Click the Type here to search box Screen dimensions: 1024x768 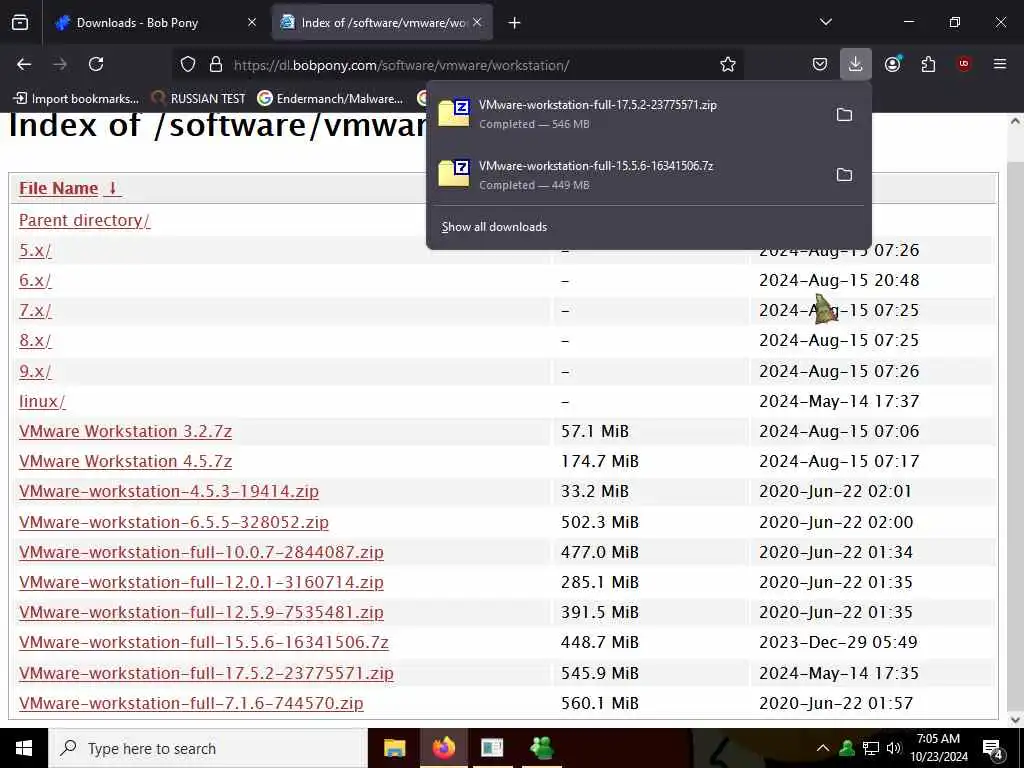tap(208, 748)
